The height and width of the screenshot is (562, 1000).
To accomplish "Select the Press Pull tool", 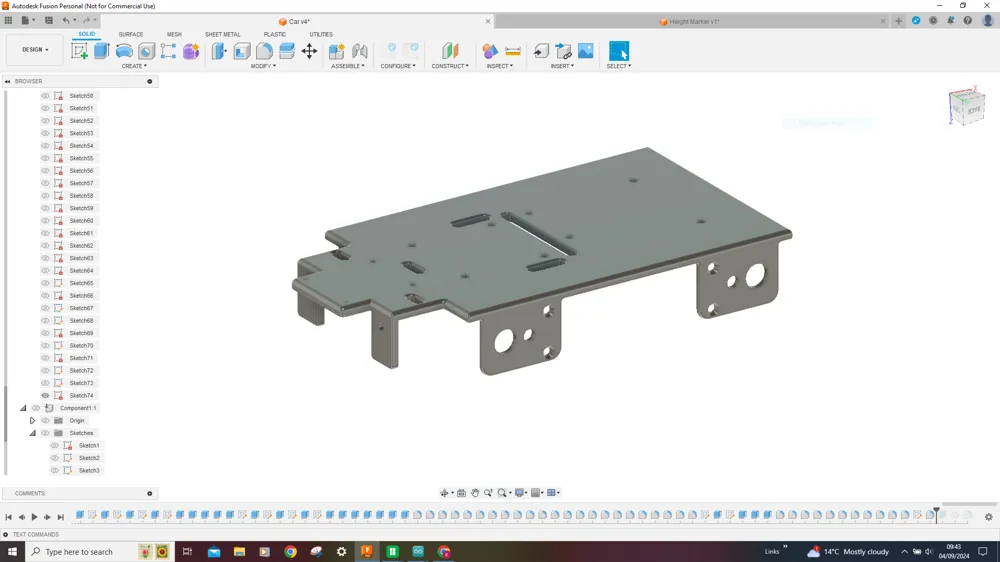I will pos(219,51).
